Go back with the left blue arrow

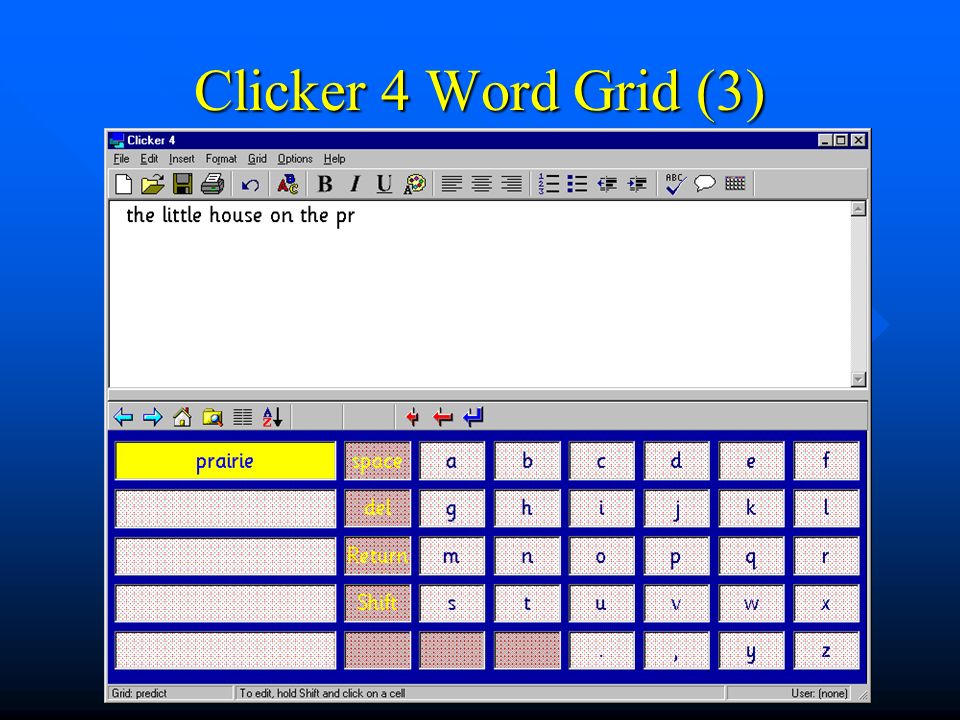[x=124, y=417]
